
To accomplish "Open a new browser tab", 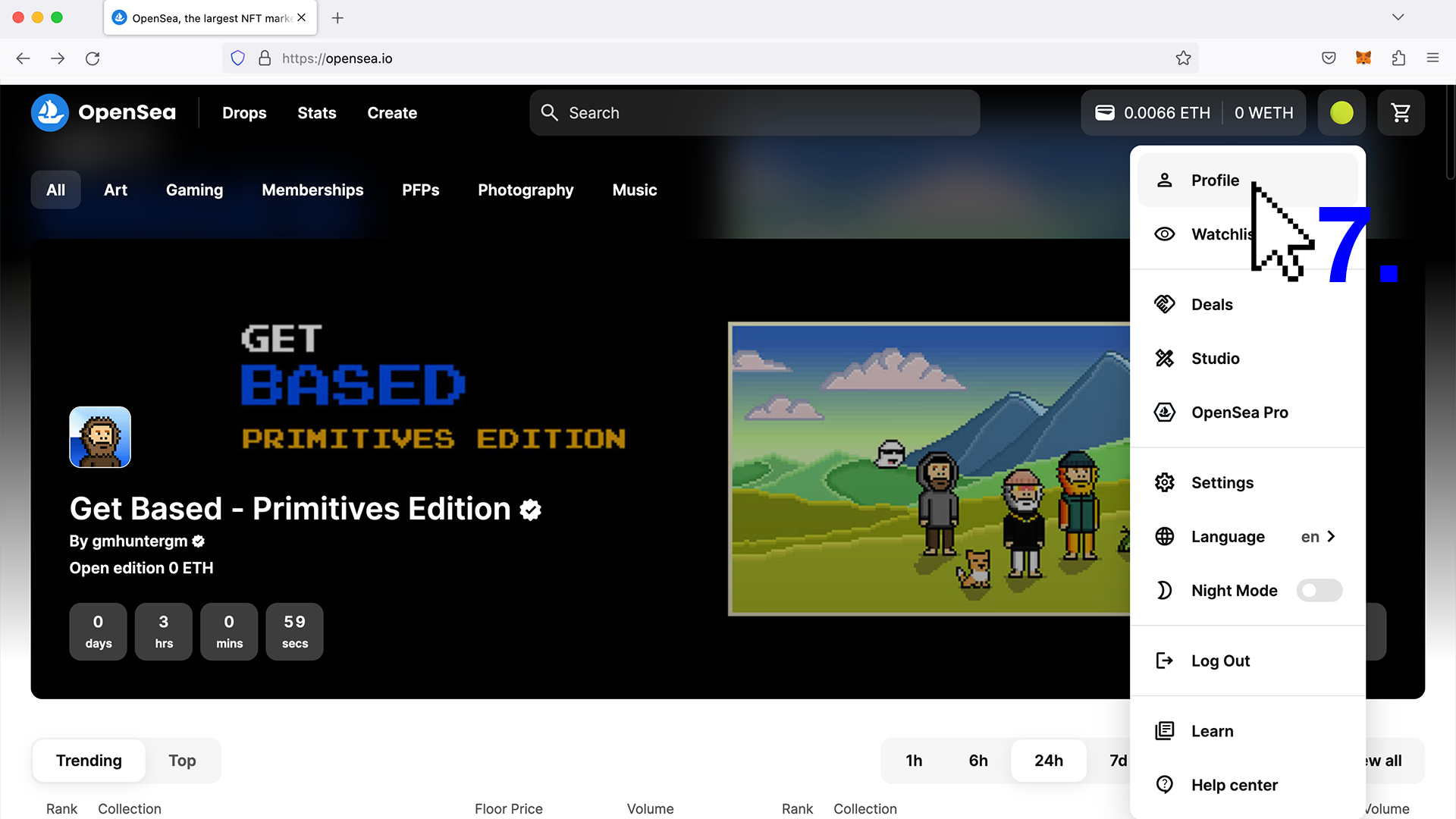I will tap(337, 17).
